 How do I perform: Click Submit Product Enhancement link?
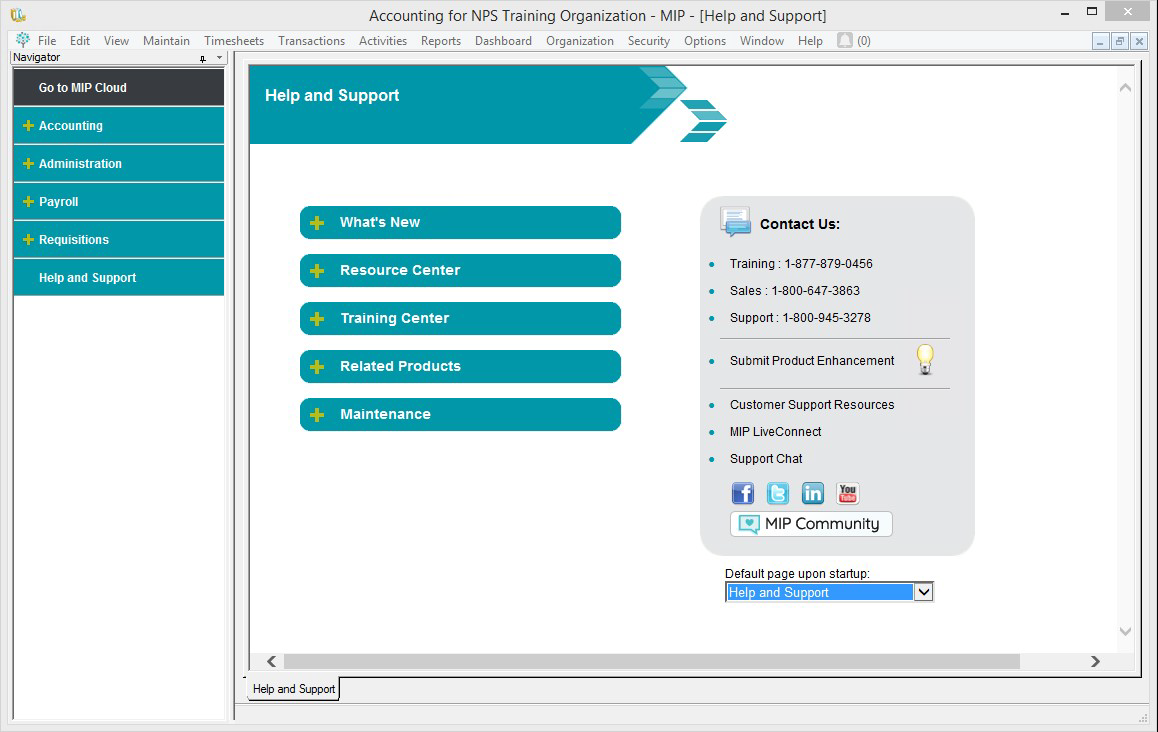tap(812, 360)
